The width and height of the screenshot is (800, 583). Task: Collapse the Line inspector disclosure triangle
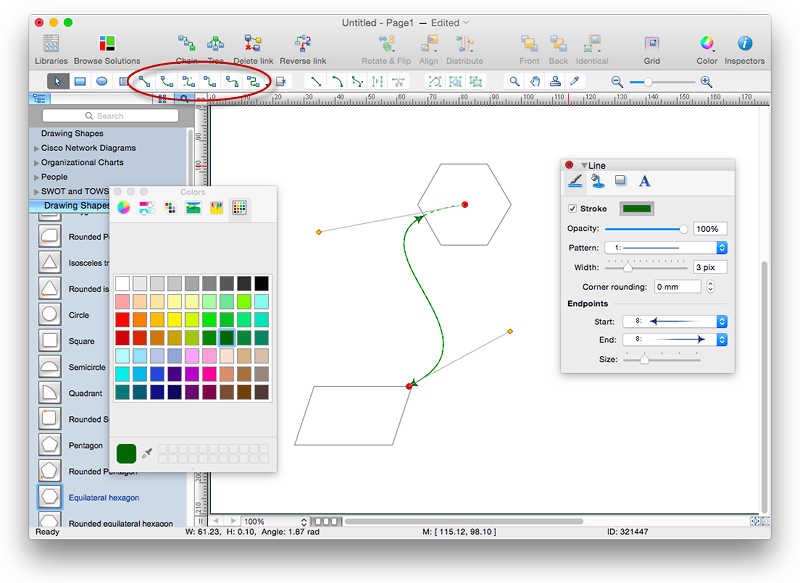tap(585, 165)
